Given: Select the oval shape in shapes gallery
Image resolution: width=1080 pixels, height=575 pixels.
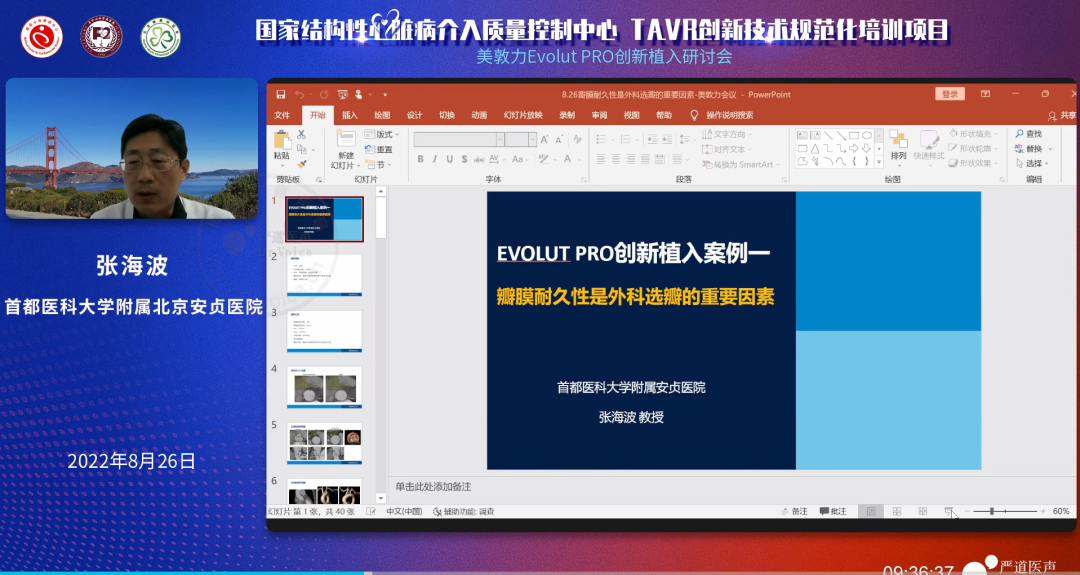Looking at the screenshot, I should point(866,135).
